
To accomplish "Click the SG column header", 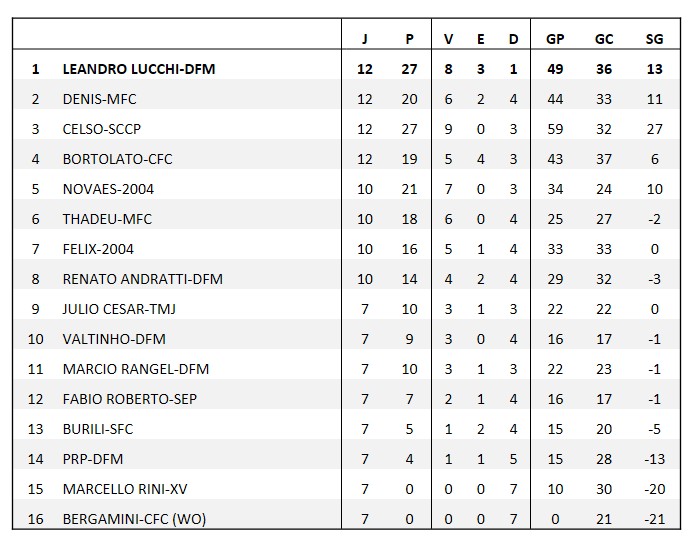I will (654, 39).
